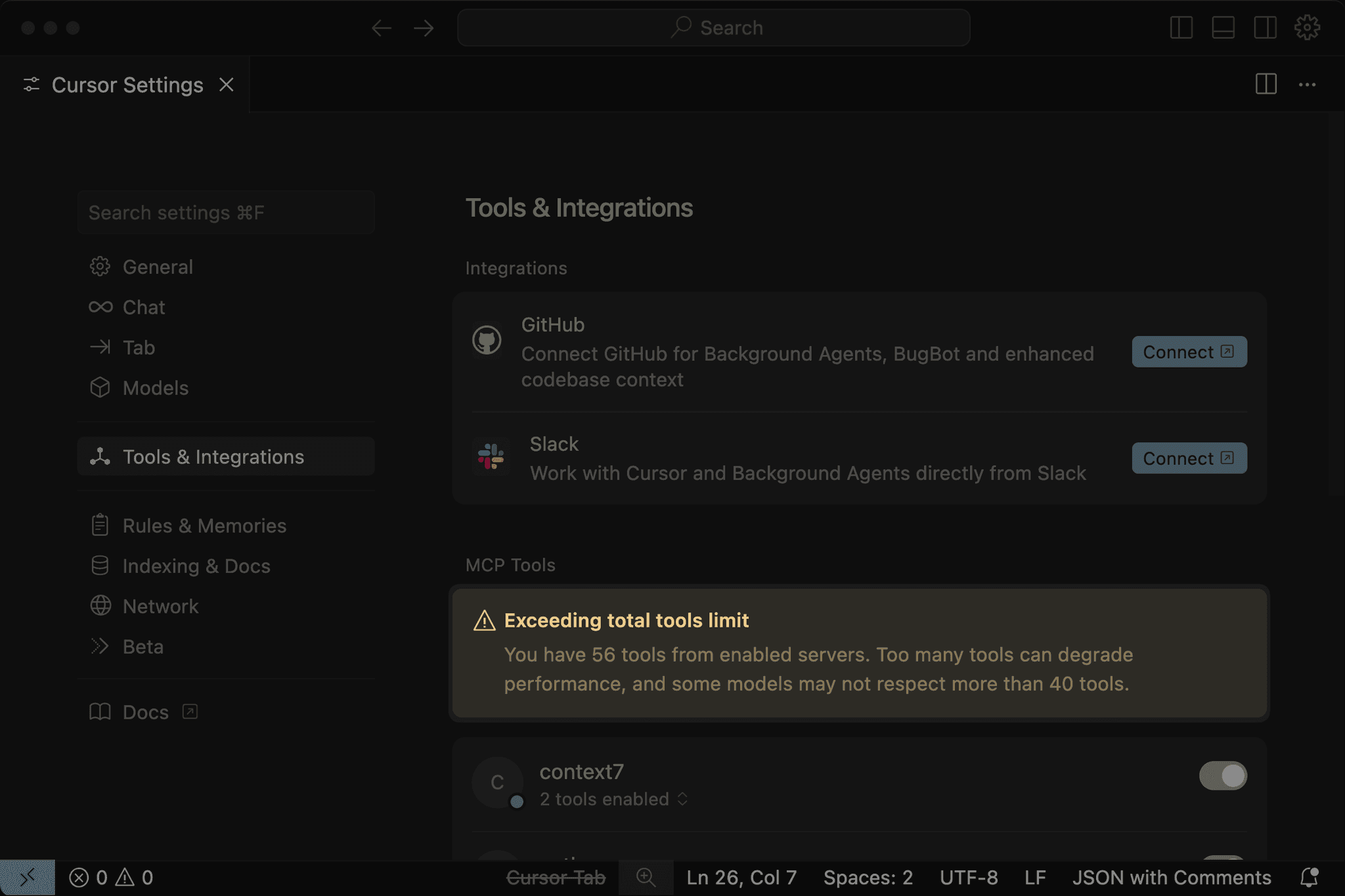
Task: Change line ending via LF
Action: click(x=1035, y=878)
